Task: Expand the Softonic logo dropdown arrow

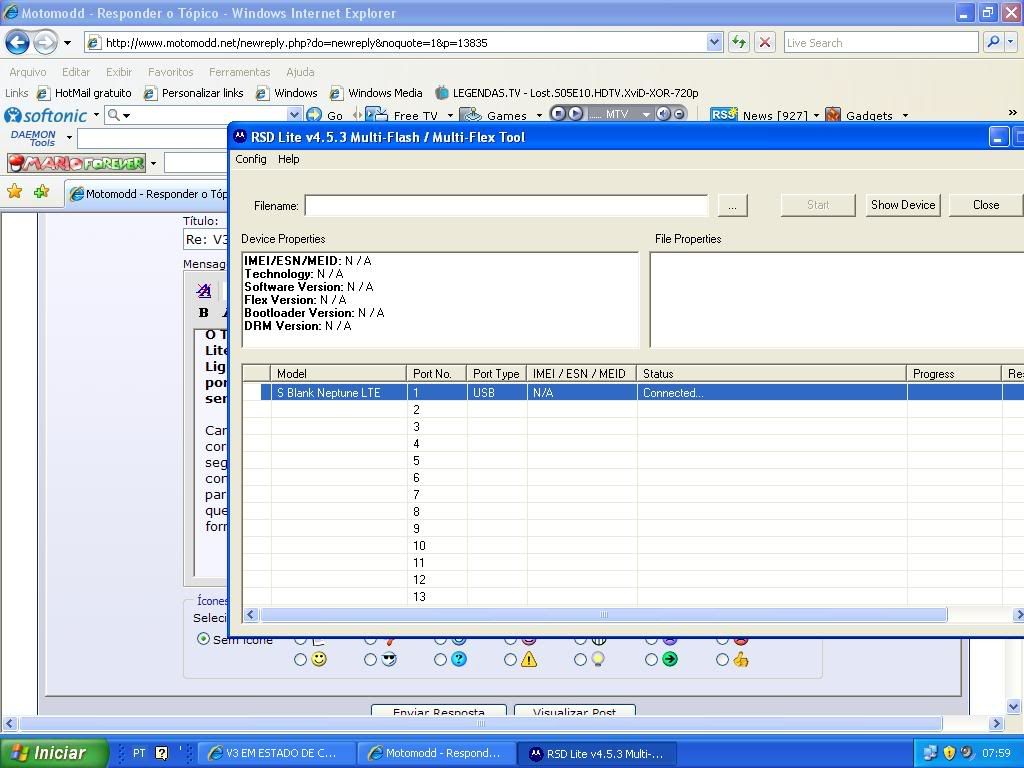Action: [96, 115]
